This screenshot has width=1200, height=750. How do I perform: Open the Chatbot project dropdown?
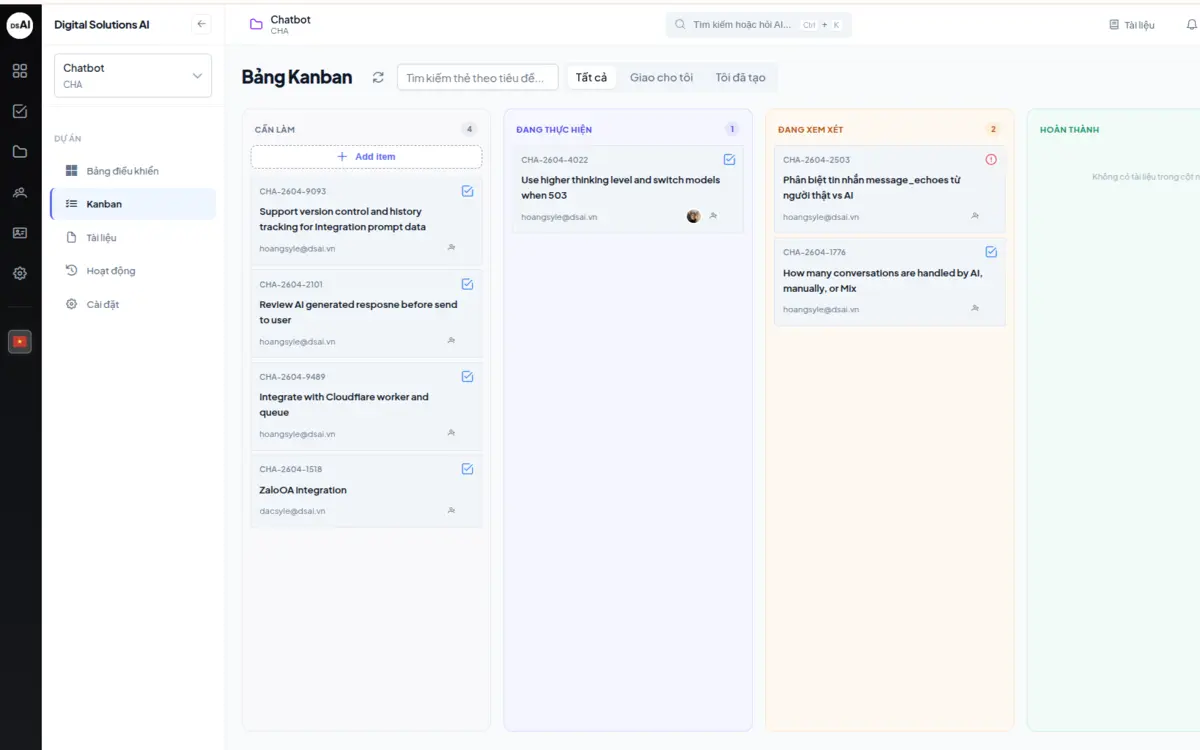point(133,76)
